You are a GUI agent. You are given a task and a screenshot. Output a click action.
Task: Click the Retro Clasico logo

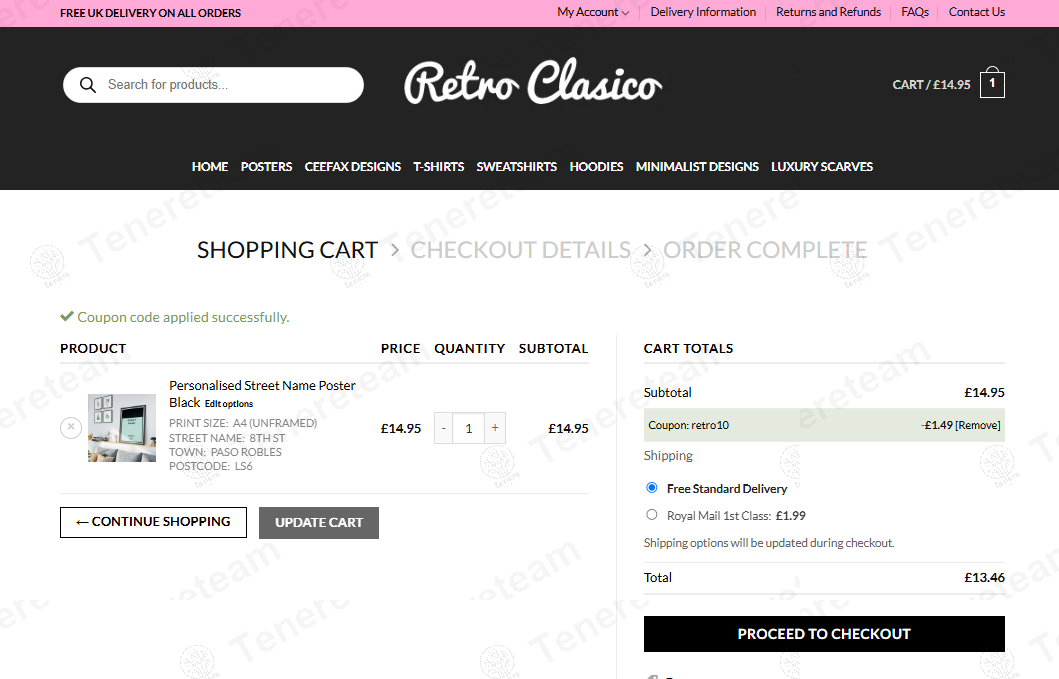coord(532,83)
